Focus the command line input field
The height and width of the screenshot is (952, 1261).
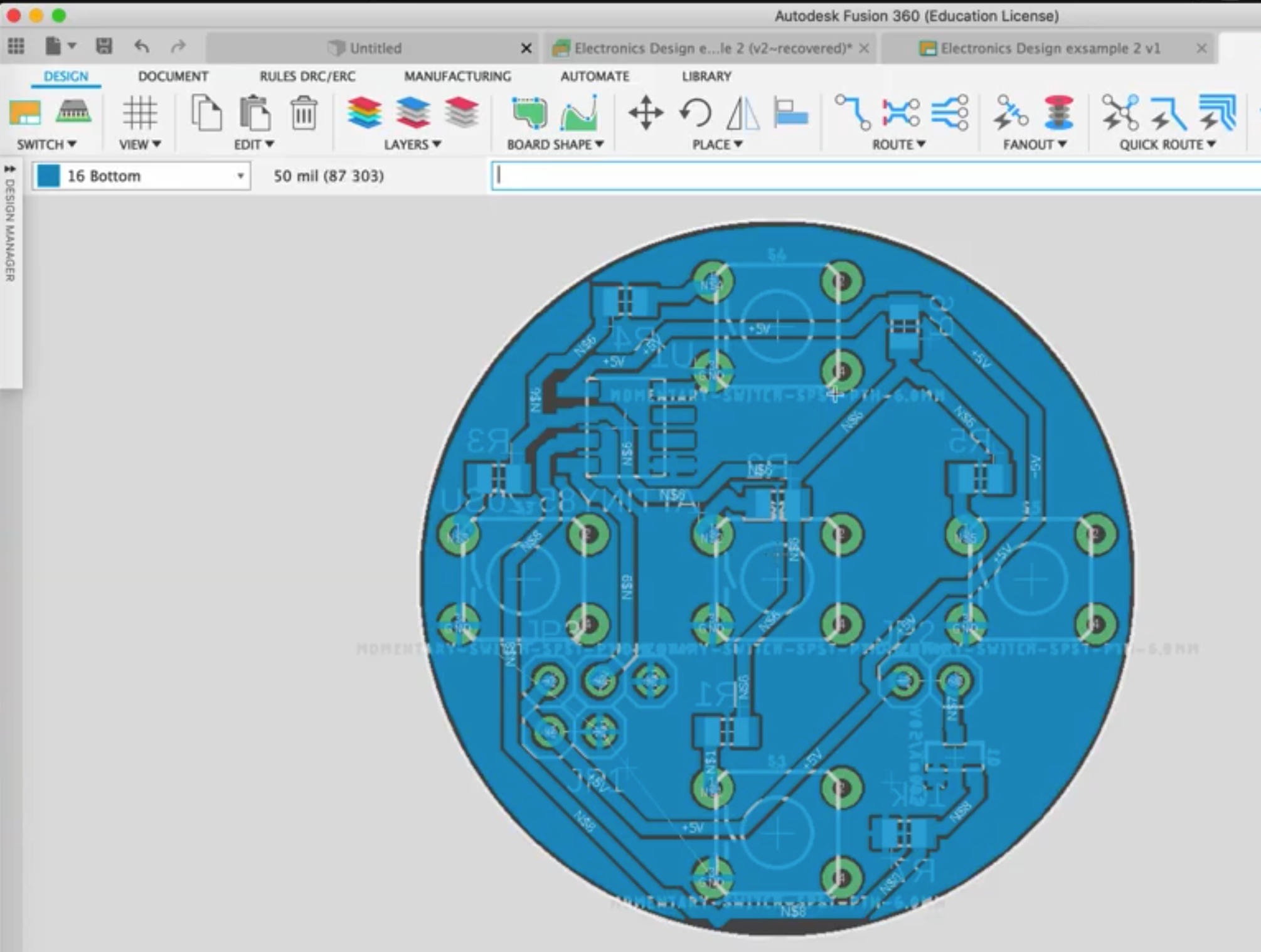click(876, 176)
